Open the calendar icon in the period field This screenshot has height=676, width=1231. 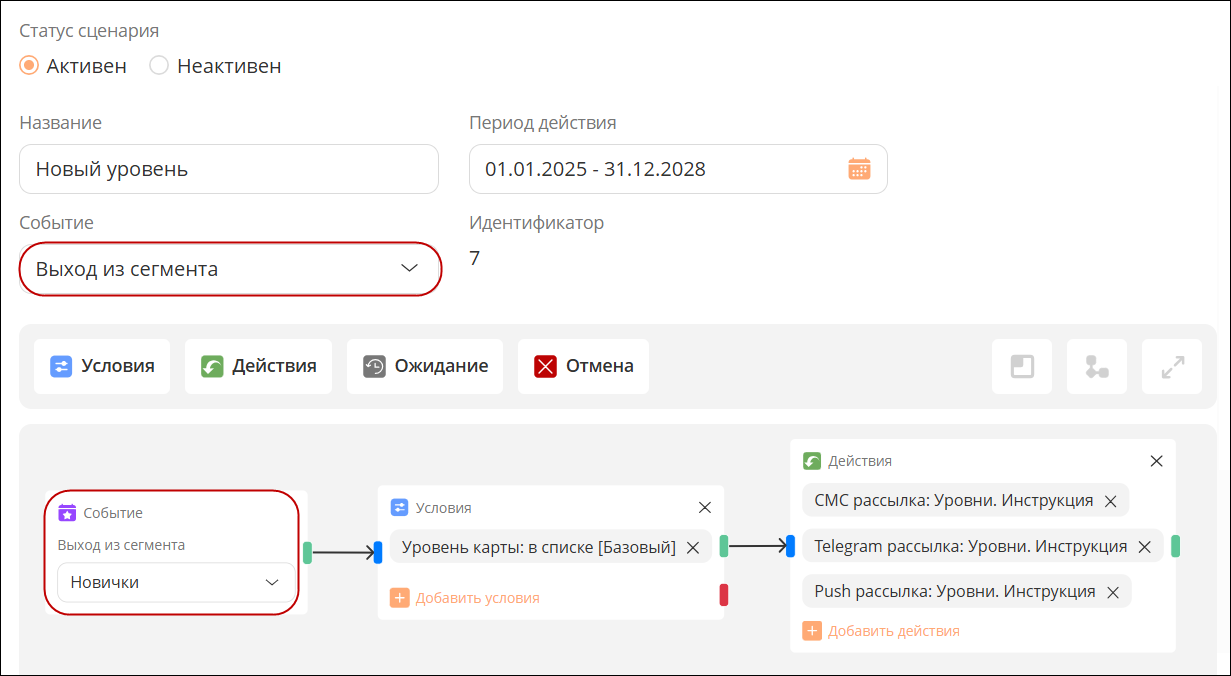click(x=859, y=169)
